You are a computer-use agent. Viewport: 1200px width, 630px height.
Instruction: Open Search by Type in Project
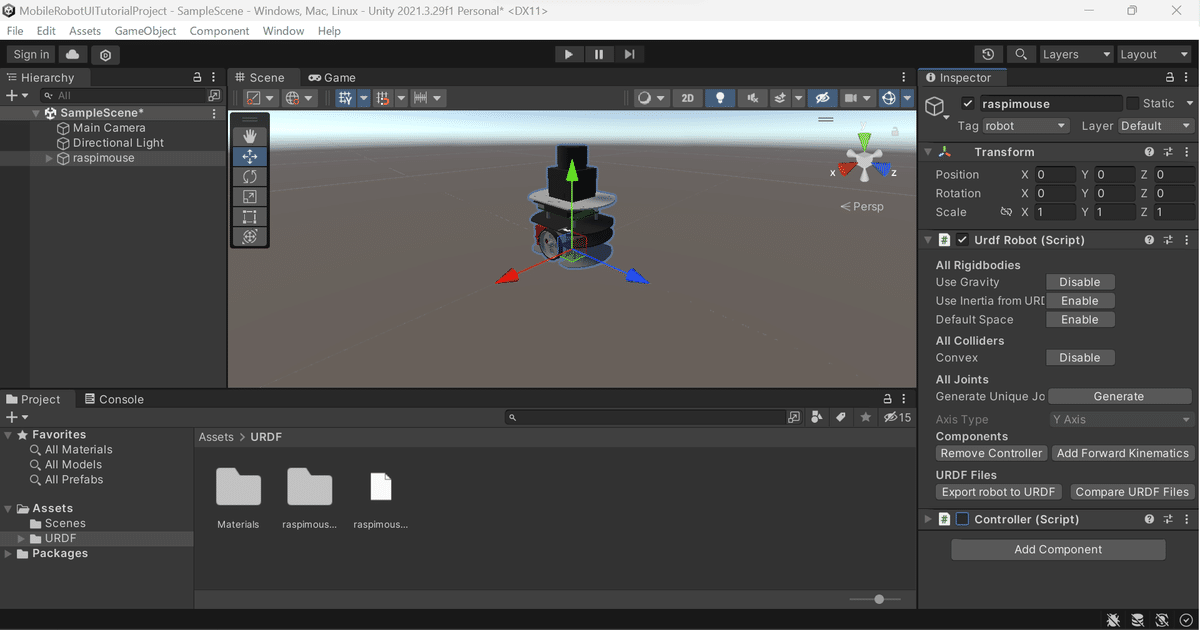click(818, 417)
